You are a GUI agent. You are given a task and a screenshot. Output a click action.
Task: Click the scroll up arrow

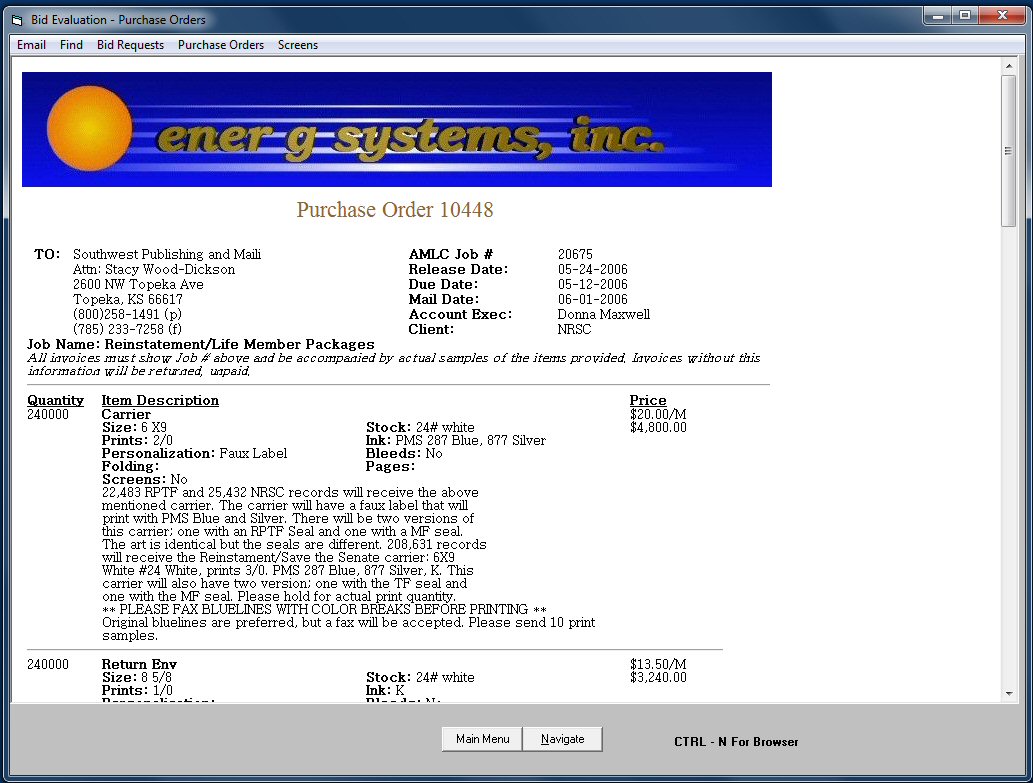click(x=1009, y=66)
